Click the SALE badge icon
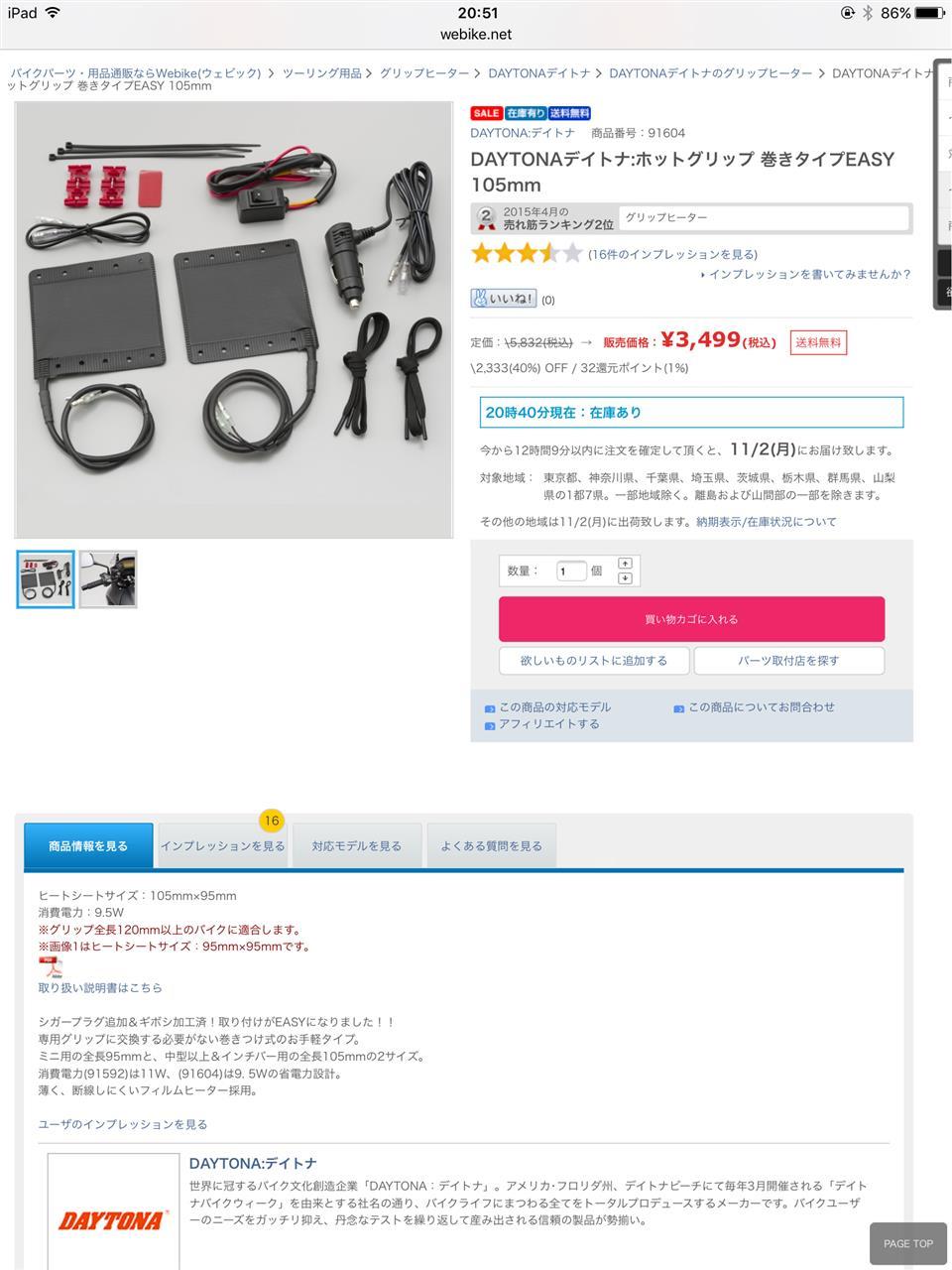The image size is (952, 1270). tap(486, 113)
